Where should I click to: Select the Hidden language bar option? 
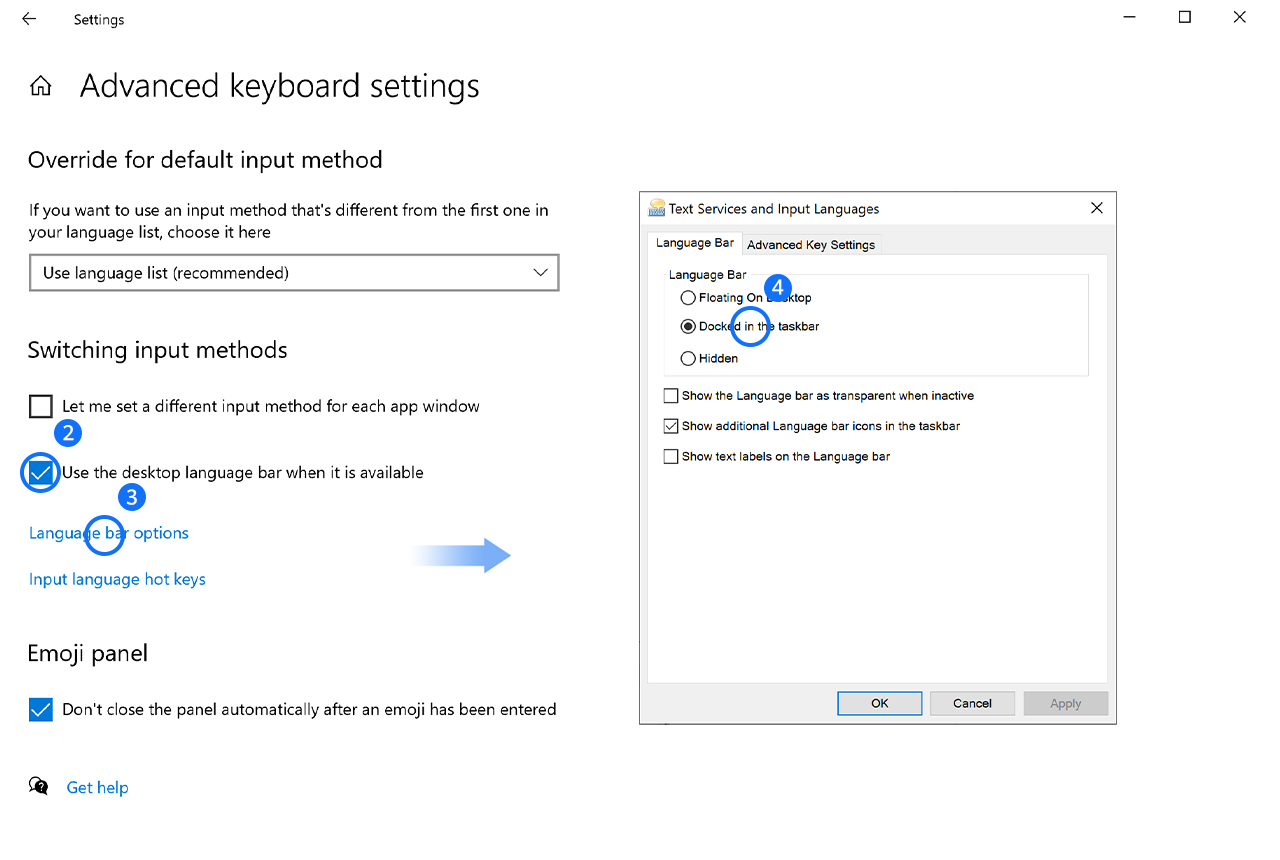(x=688, y=358)
